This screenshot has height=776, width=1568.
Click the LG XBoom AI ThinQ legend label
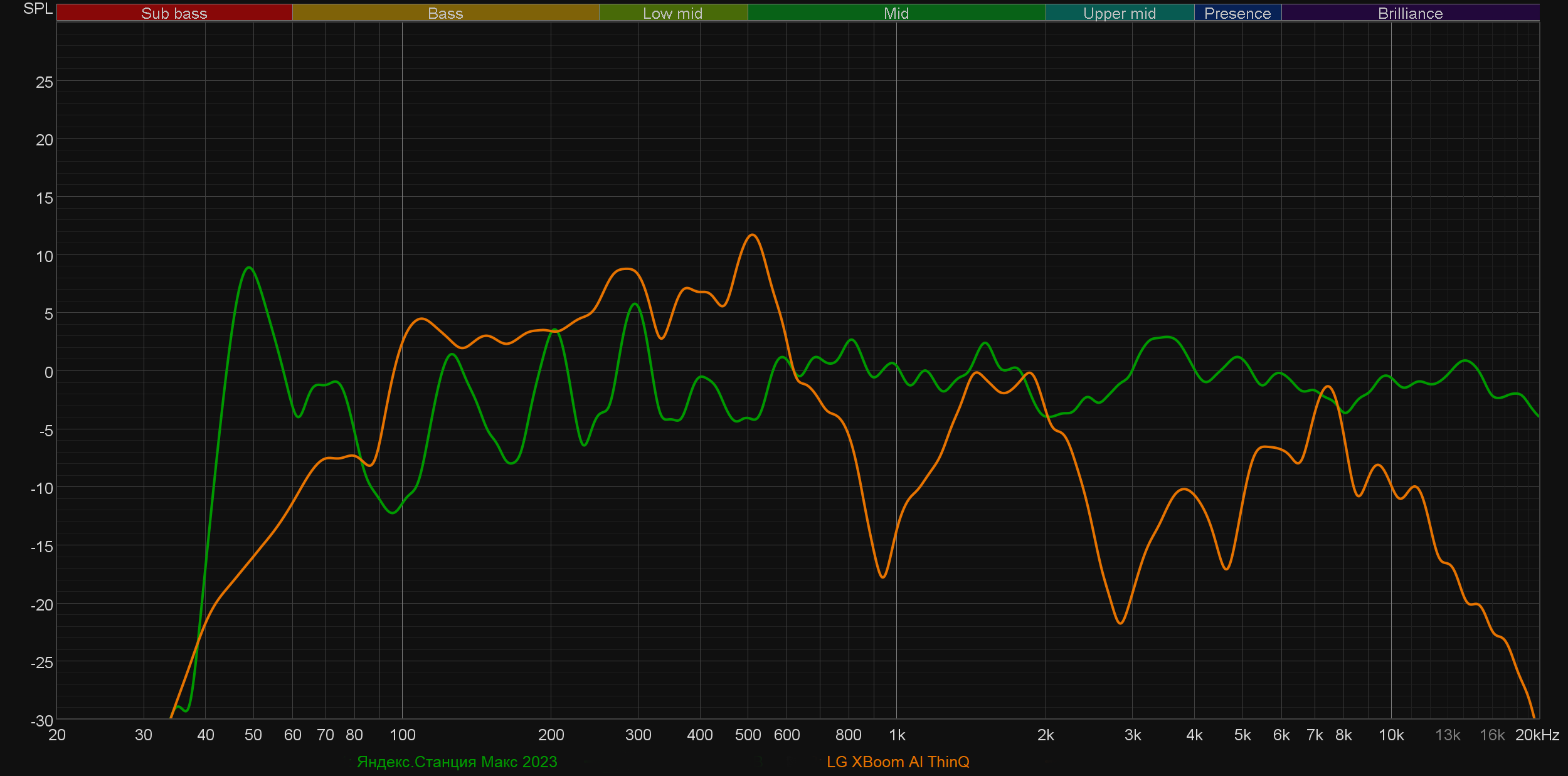pyautogui.click(x=898, y=762)
